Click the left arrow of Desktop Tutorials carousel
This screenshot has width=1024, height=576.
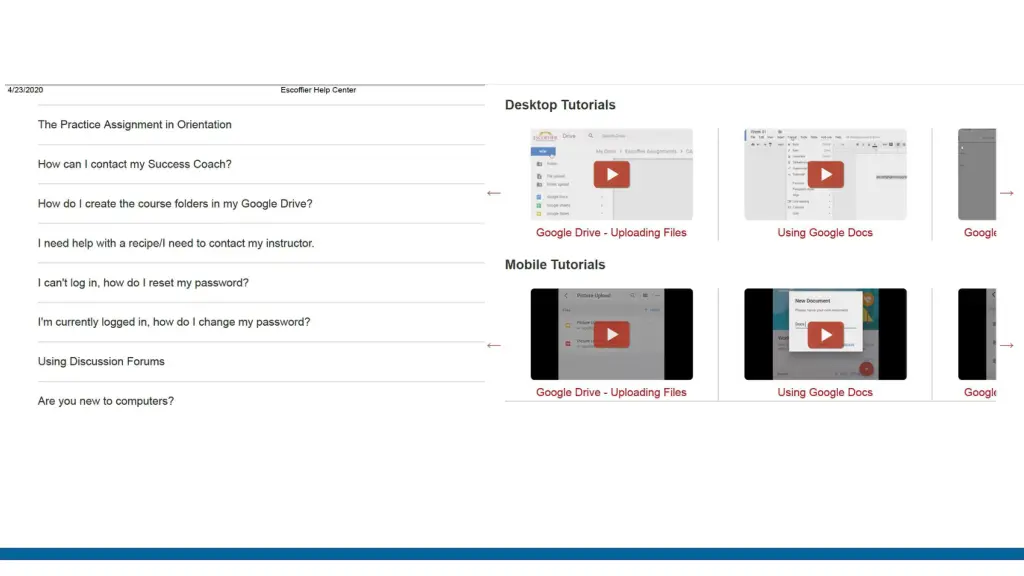[494, 193]
